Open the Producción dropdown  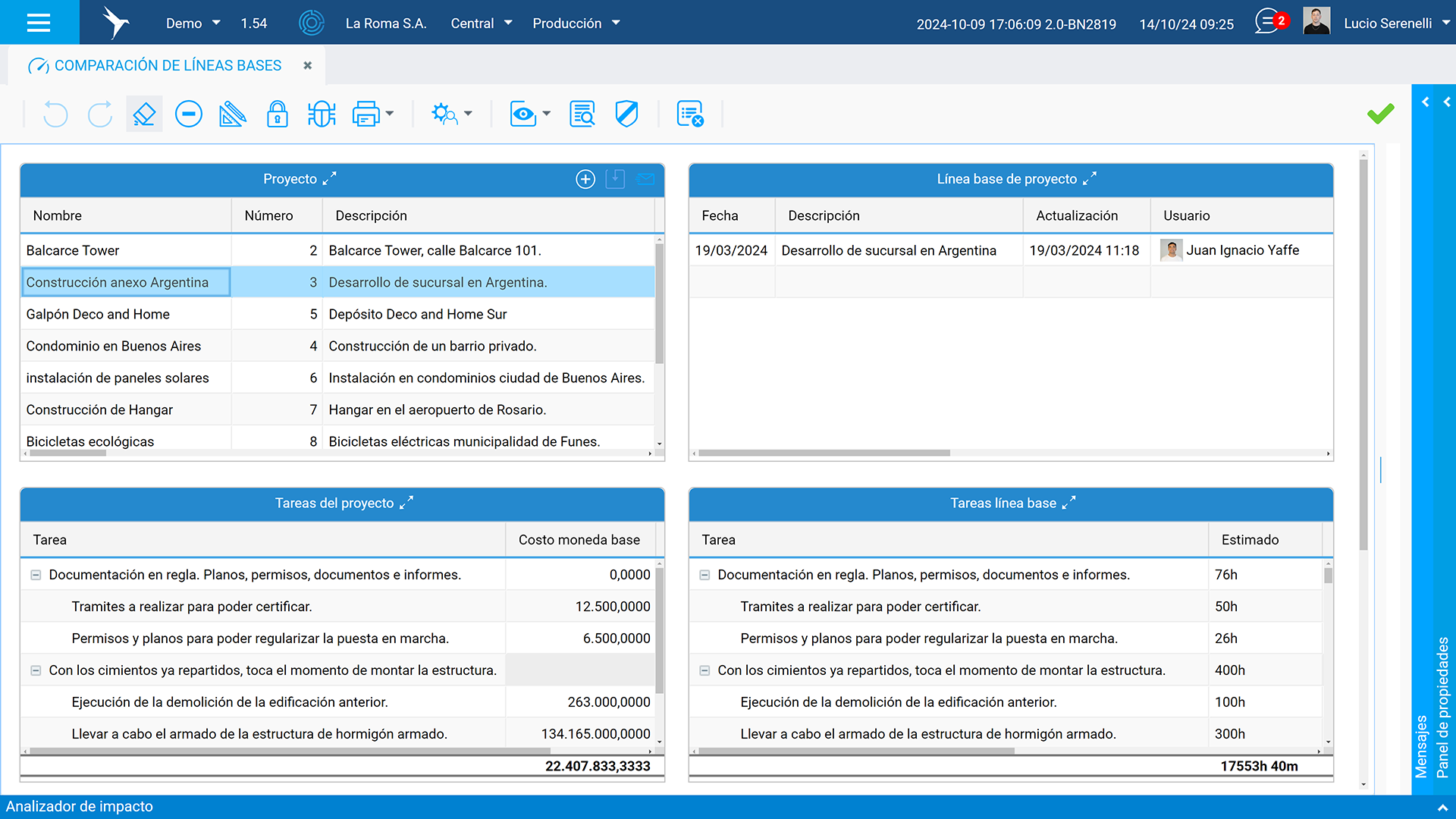click(x=576, y=24)
